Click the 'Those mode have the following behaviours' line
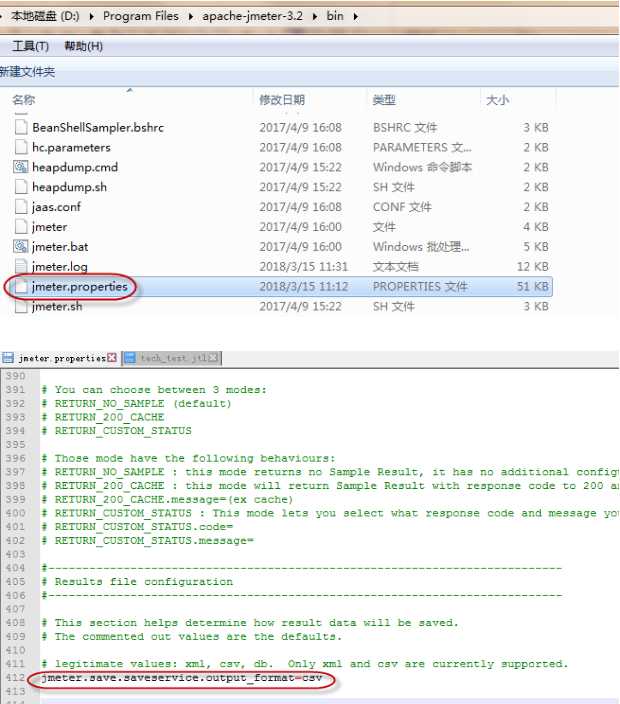 pyautogui.click(x=189, y=458)
